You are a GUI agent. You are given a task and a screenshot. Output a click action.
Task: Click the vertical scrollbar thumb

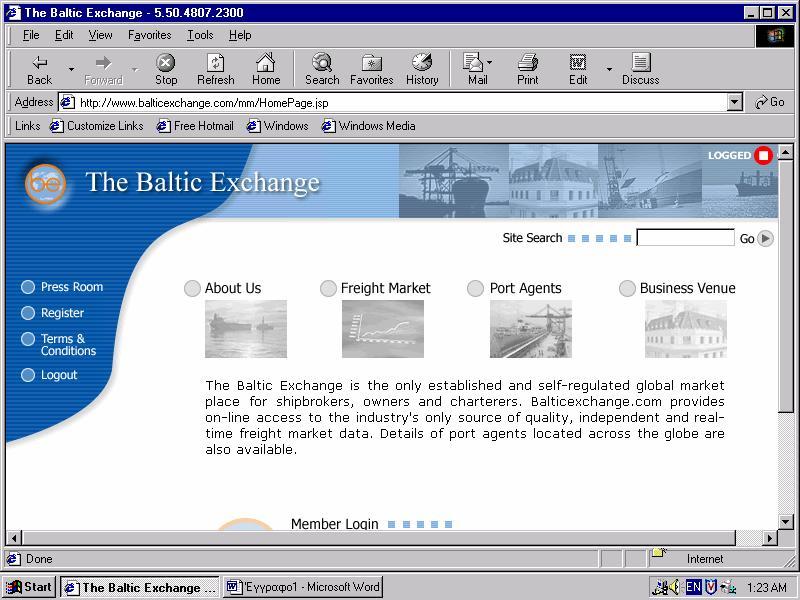[x=786, y=285]
